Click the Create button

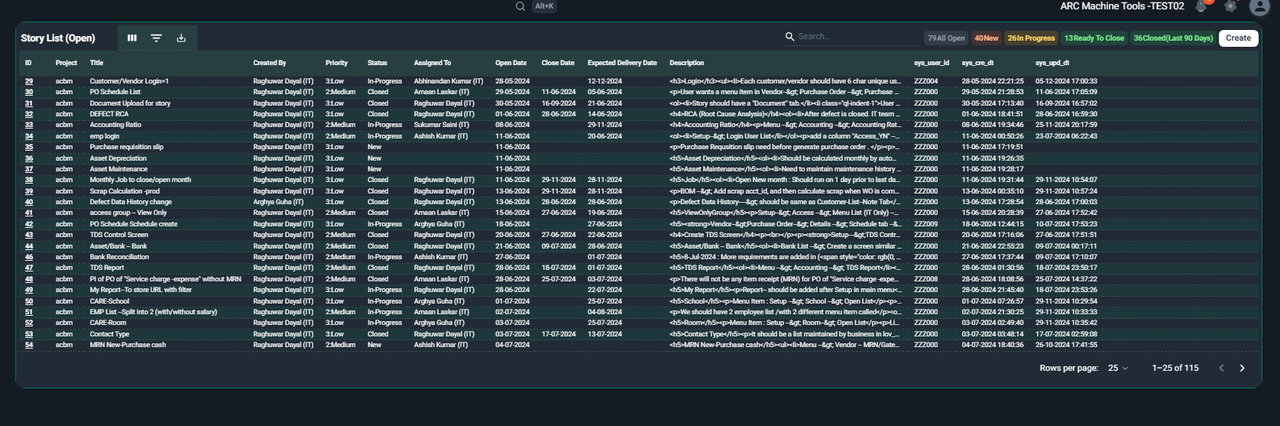(1238, 38)
